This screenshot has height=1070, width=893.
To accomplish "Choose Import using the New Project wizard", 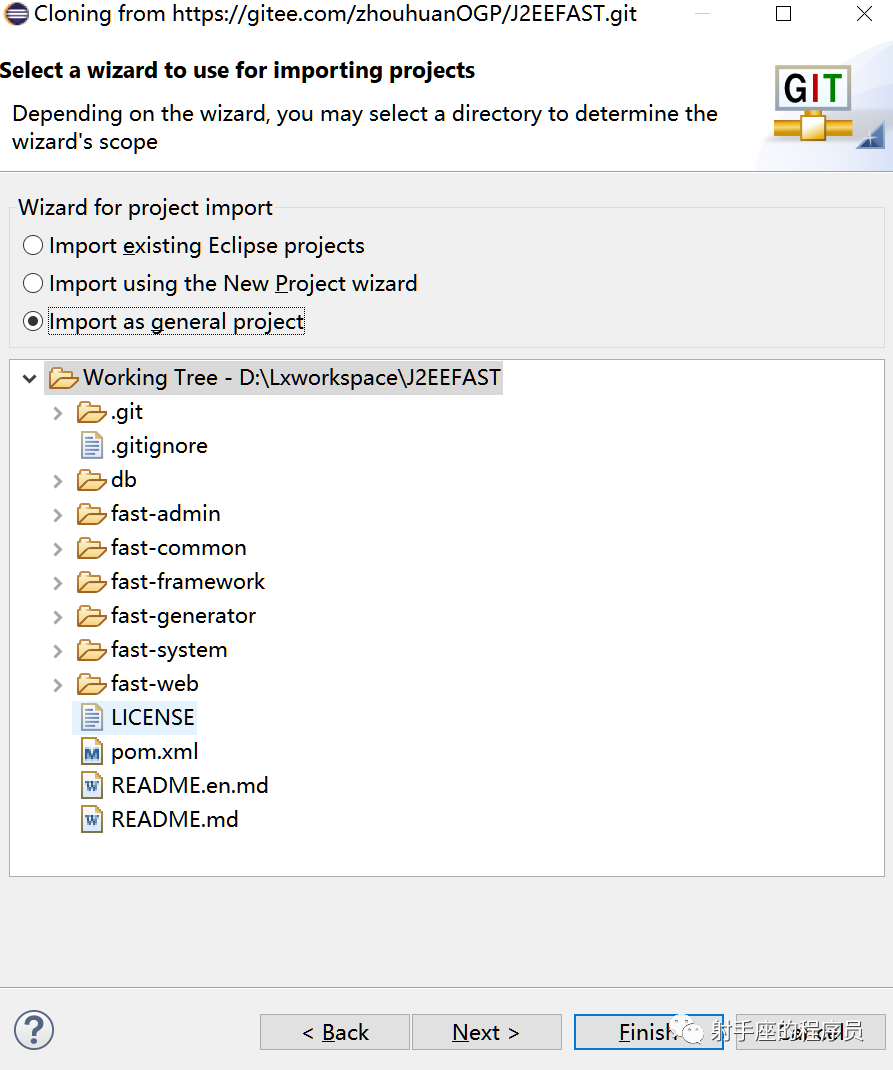I will (x=34, y=284).
